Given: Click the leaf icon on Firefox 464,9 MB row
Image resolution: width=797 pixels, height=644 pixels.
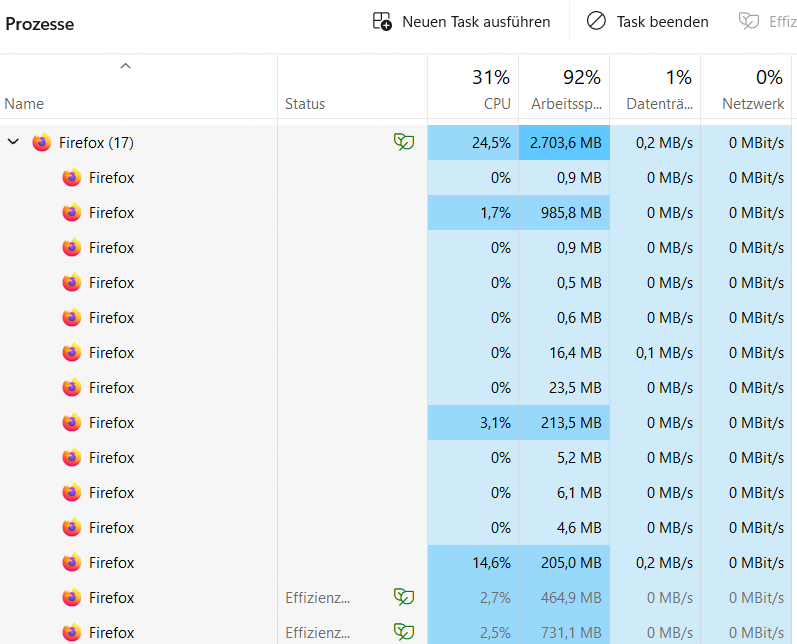Looking at the screenshot, I should 404,597.
